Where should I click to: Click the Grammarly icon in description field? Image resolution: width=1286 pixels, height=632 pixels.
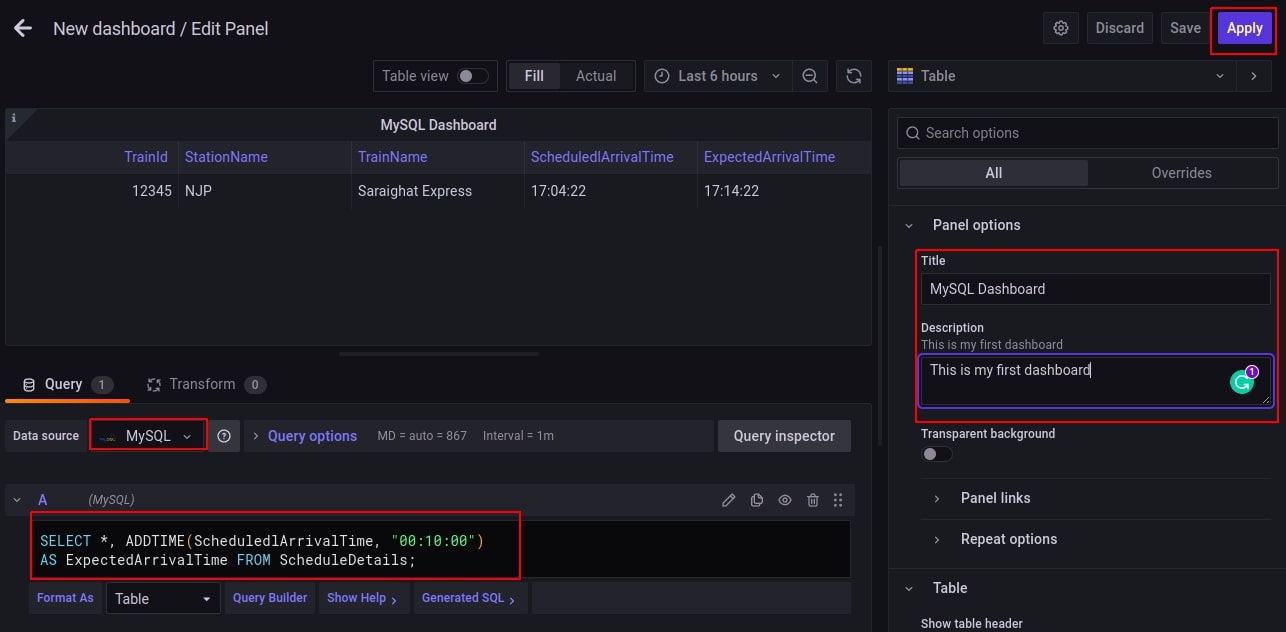pos(1243,380)
